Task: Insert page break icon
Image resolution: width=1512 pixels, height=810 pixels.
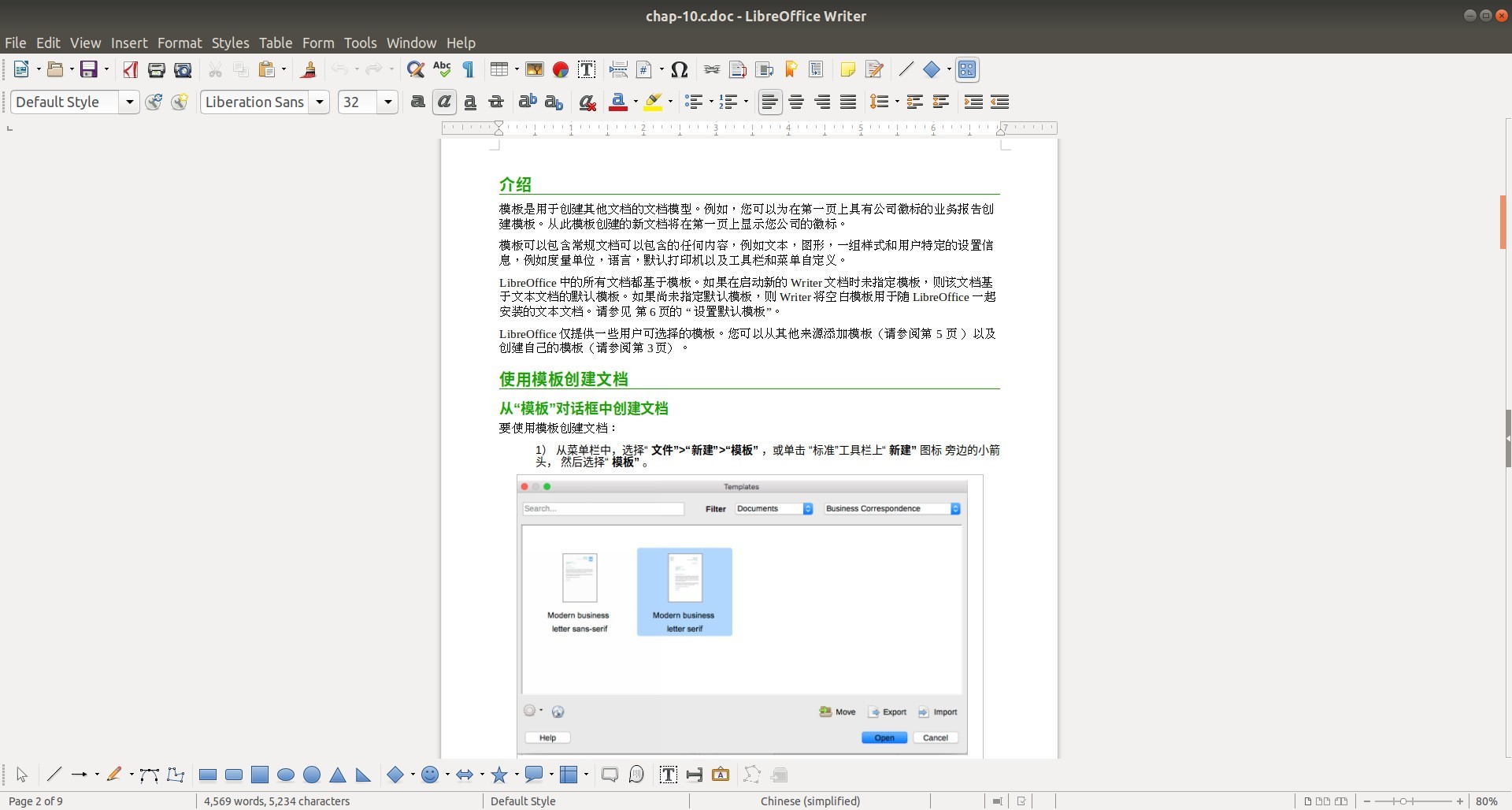Action: [x=619, y=70]
